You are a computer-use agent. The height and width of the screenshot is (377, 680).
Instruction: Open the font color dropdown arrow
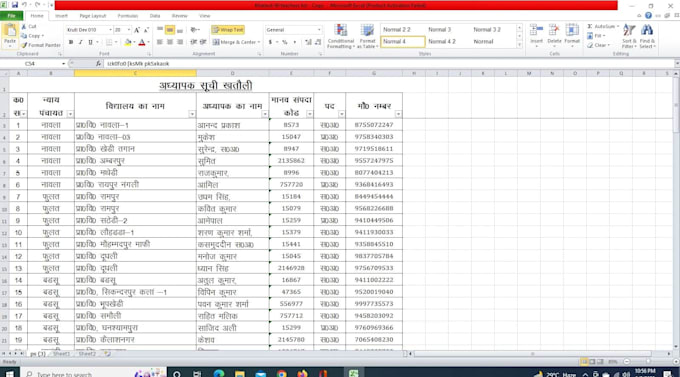(x=148, y=42)
